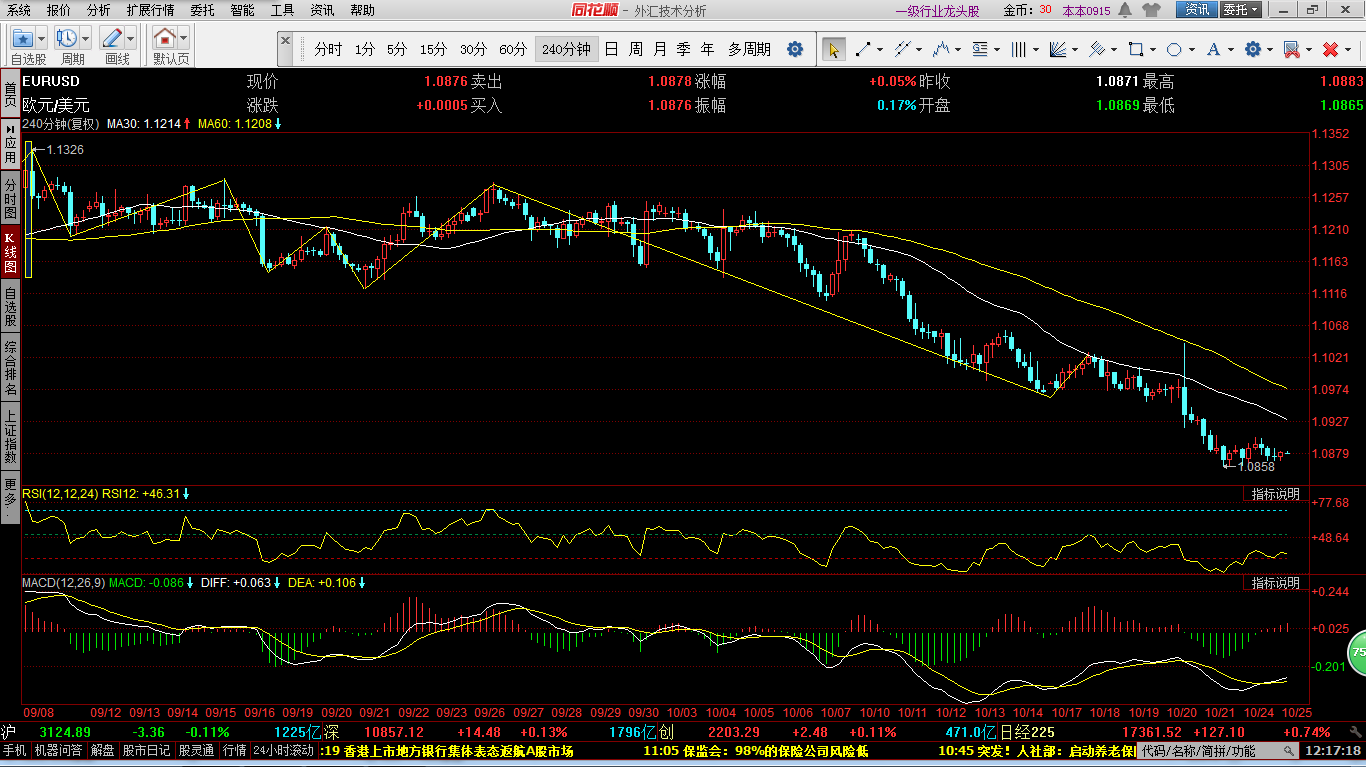Select the wave line drawing tool
This screenshot has width=1366, height=767.
tap(941, 49)
